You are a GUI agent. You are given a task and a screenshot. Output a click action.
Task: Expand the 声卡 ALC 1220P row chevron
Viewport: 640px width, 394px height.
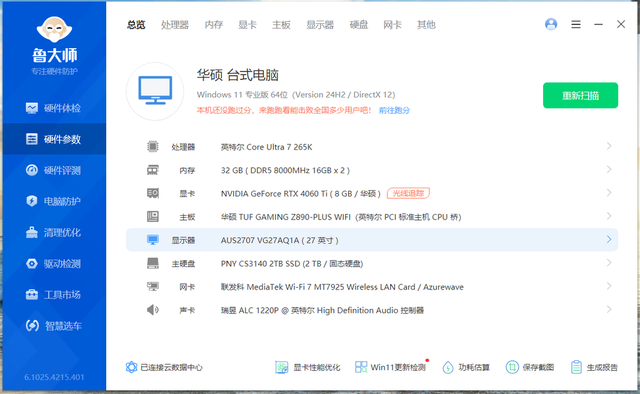pyautogui.click(x=609, y=309)
